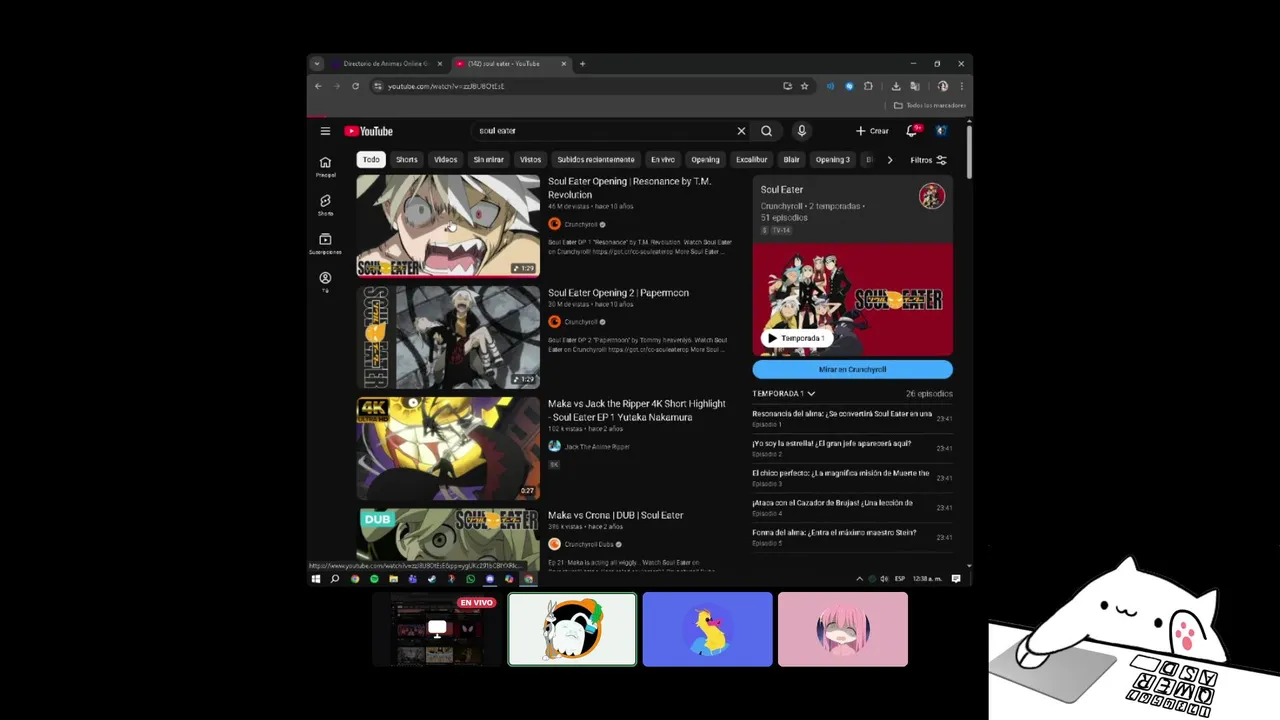Open Maka vs Crona DUB video title
The width and height of the screenshot is (1280, 720).
point(616,515)
